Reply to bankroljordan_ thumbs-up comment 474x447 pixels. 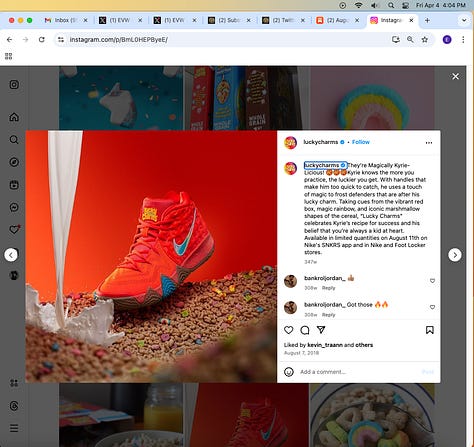328,288
